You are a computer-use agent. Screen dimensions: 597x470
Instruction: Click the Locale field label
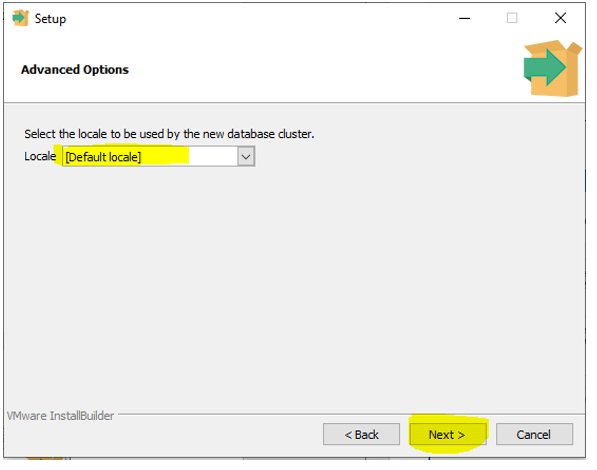[x=40, y=156]
